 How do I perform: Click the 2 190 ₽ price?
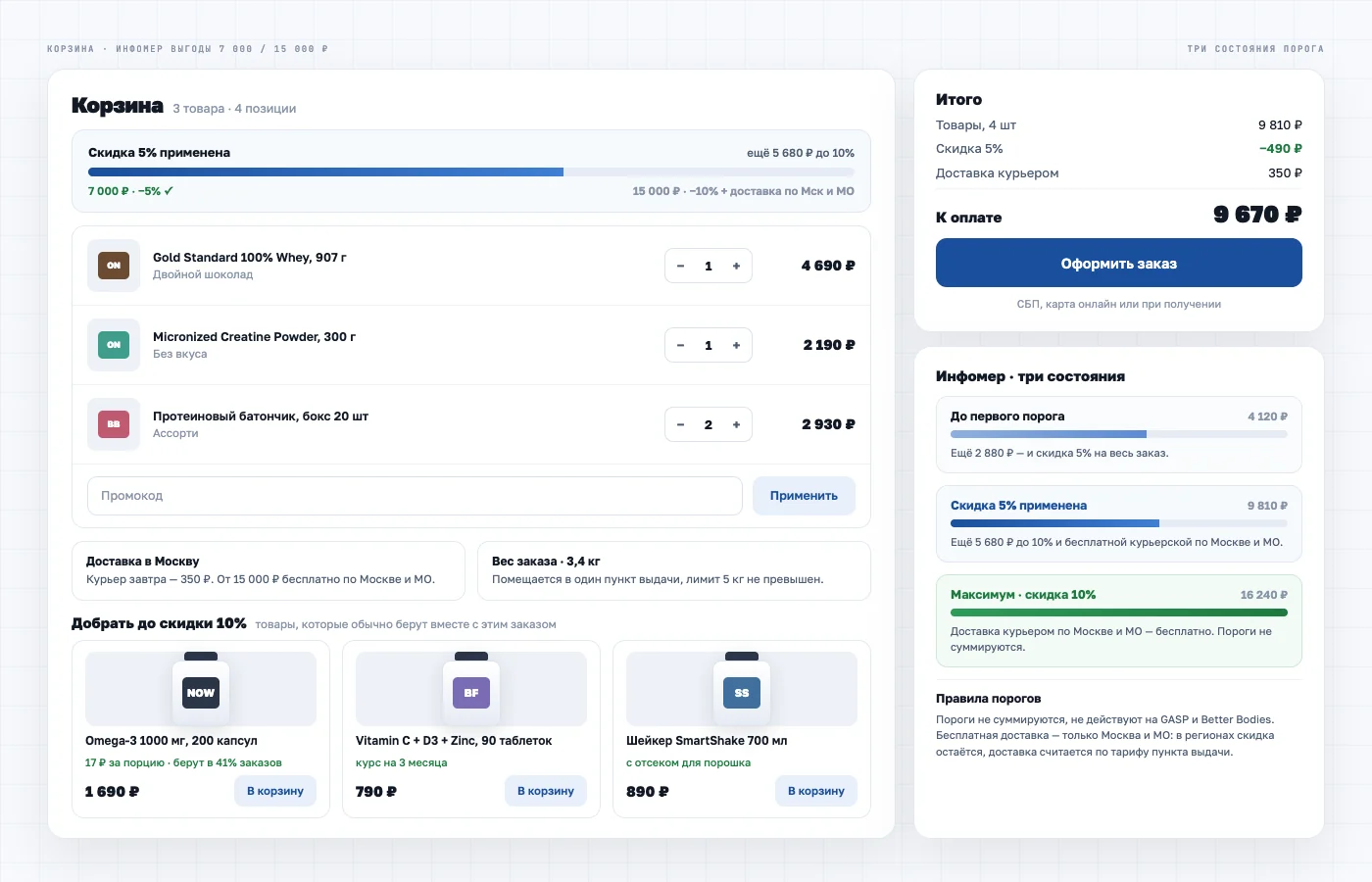(829, 345)
